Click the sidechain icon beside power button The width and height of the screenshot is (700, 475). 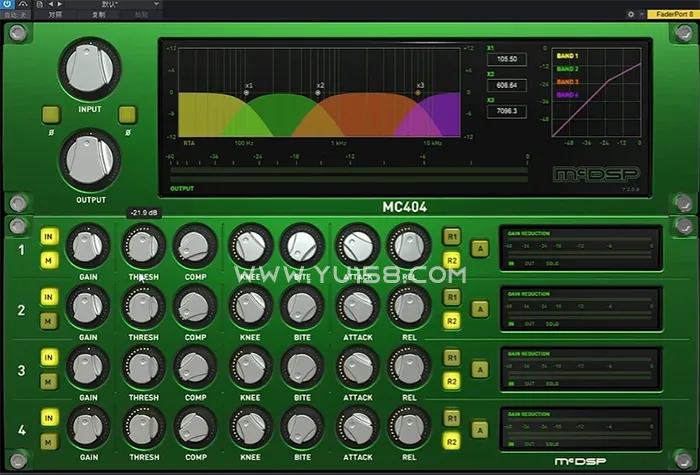[x=23, y=4]
